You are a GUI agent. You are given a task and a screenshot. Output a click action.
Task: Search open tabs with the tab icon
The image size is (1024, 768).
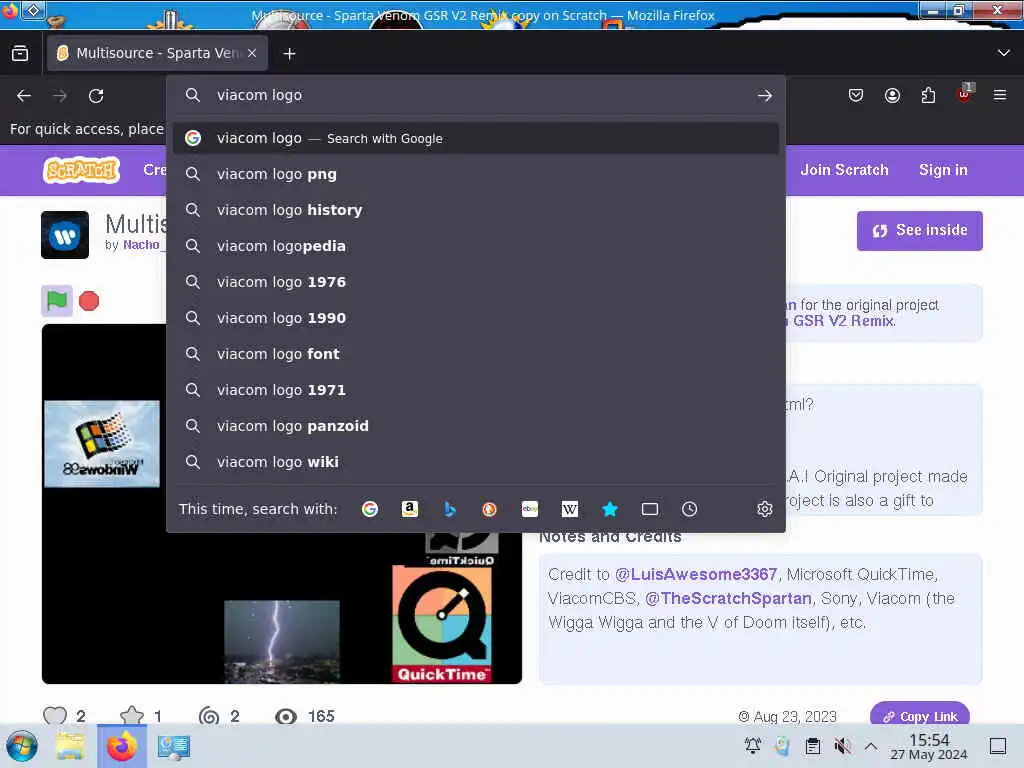coord(650,509)
